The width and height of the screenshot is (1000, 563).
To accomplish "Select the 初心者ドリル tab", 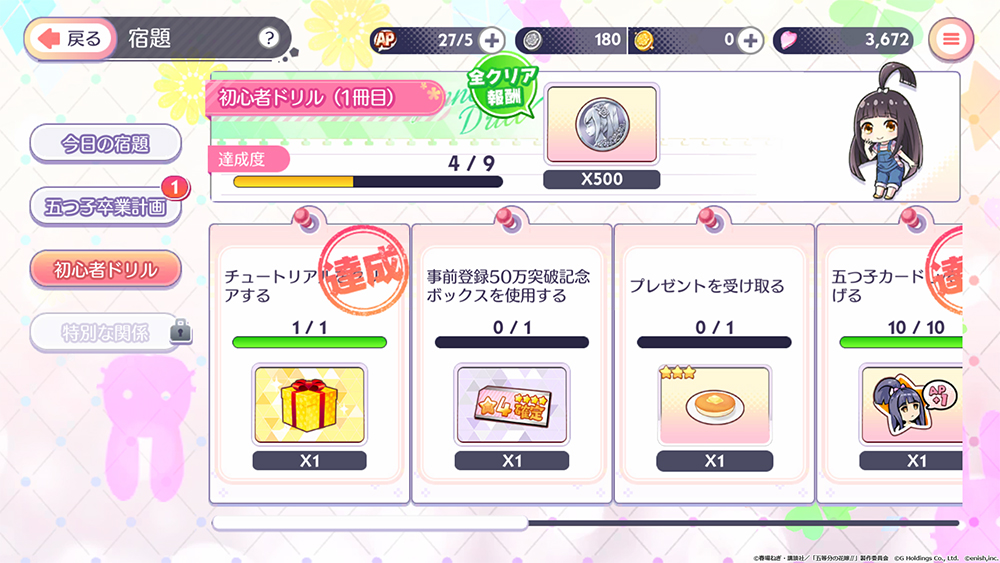I will click(x=106, y=270).
